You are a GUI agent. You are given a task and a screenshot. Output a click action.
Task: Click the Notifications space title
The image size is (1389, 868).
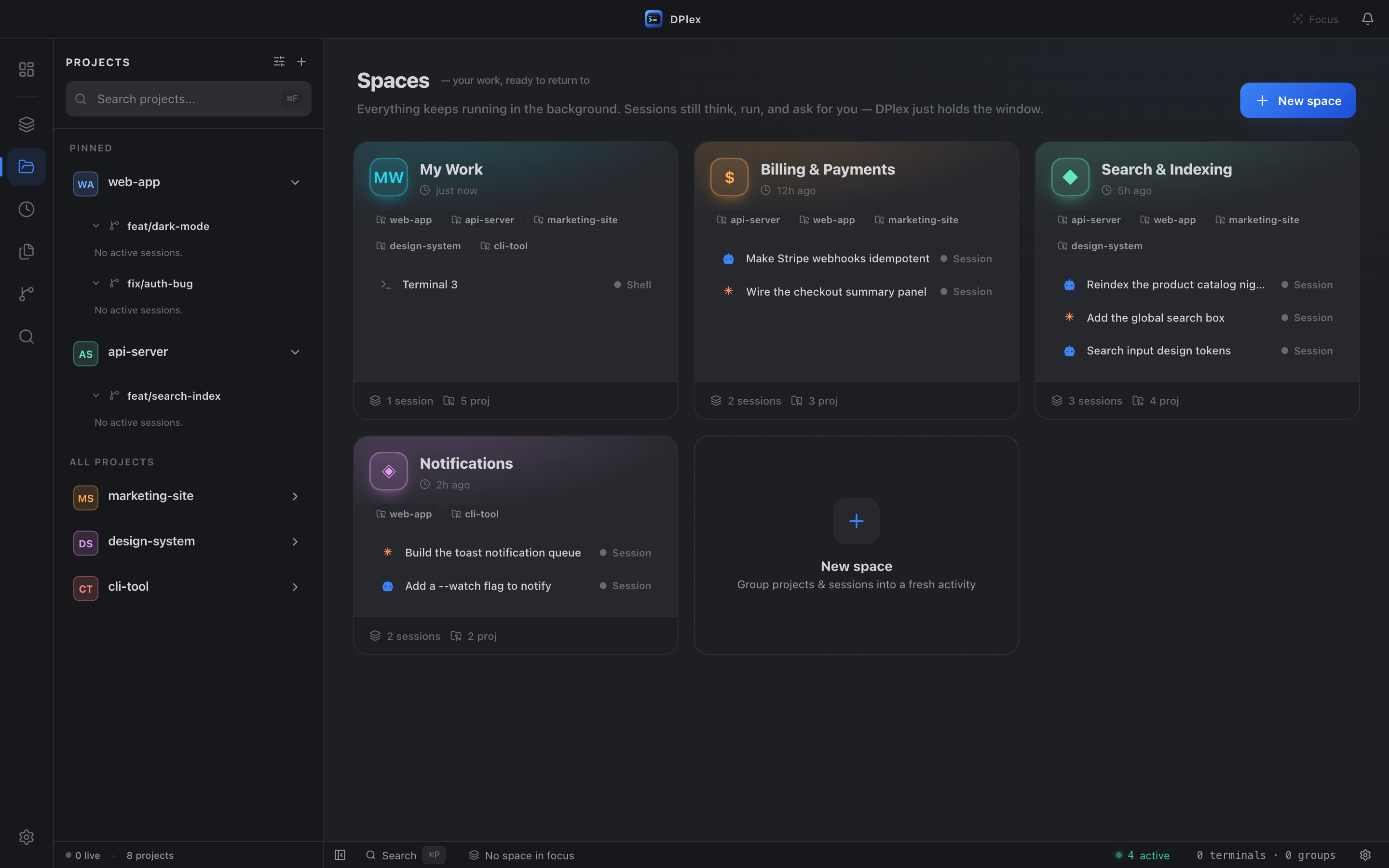(466, 463)
